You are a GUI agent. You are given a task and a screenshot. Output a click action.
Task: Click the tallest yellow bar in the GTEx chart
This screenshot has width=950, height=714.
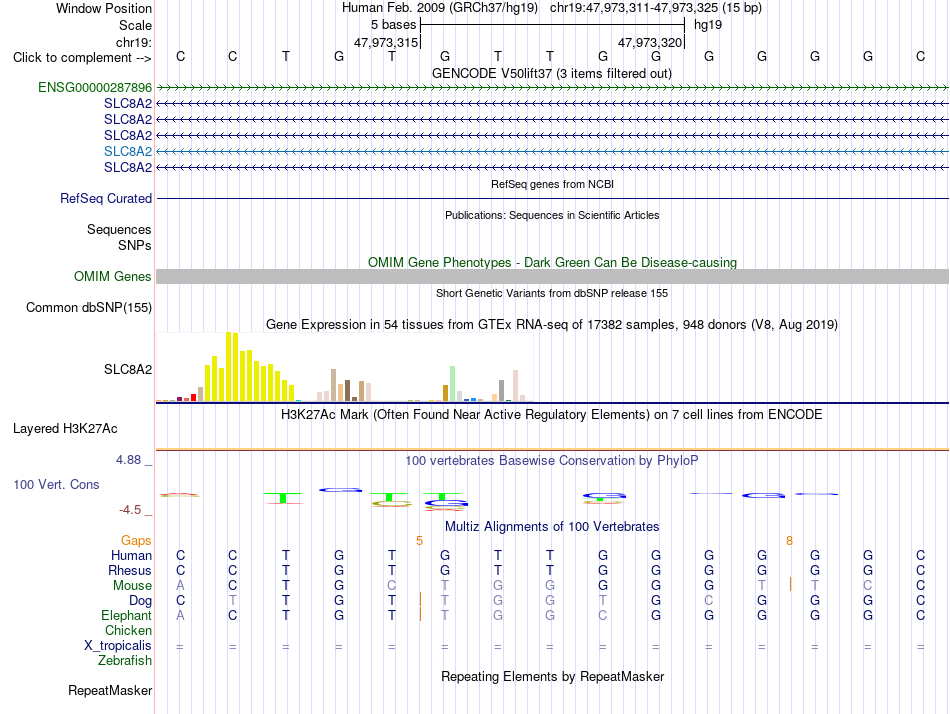tap(229, 367)
